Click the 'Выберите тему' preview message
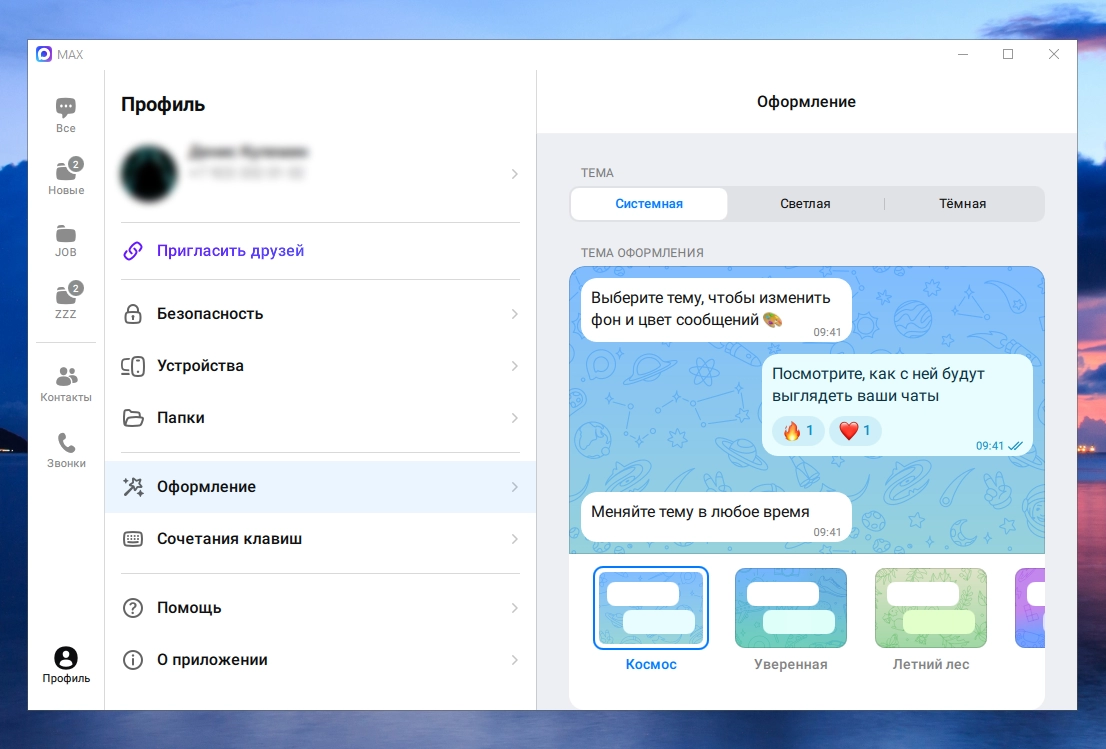1106x749 pixels. 716,310
